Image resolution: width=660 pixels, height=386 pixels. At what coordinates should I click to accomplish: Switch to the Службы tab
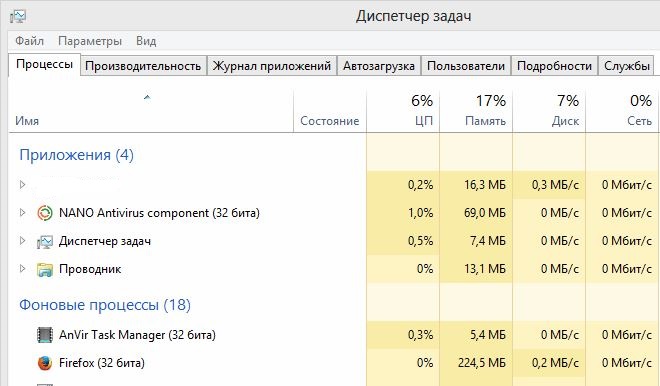pos(627,66)
